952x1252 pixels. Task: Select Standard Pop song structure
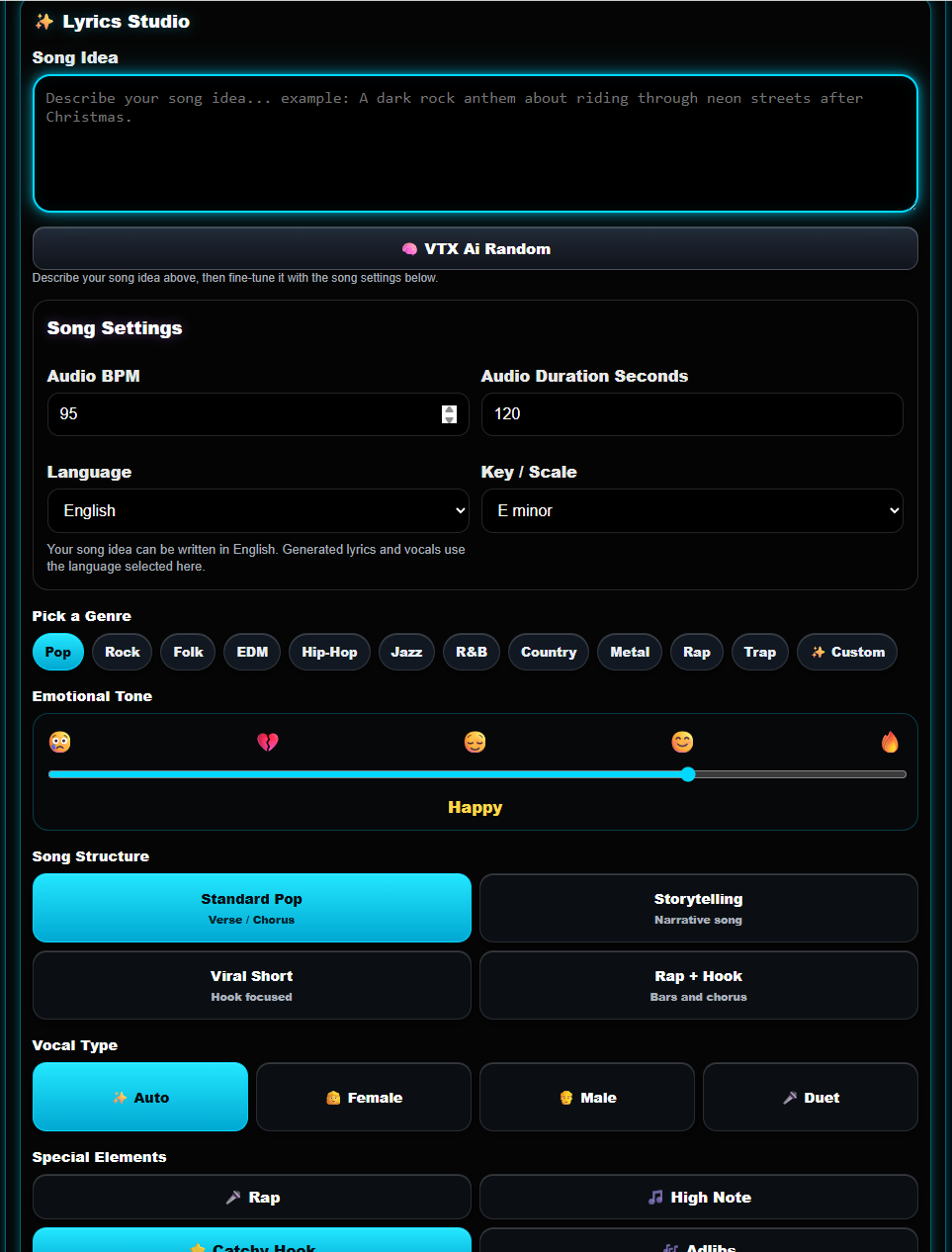coord(252,908)
